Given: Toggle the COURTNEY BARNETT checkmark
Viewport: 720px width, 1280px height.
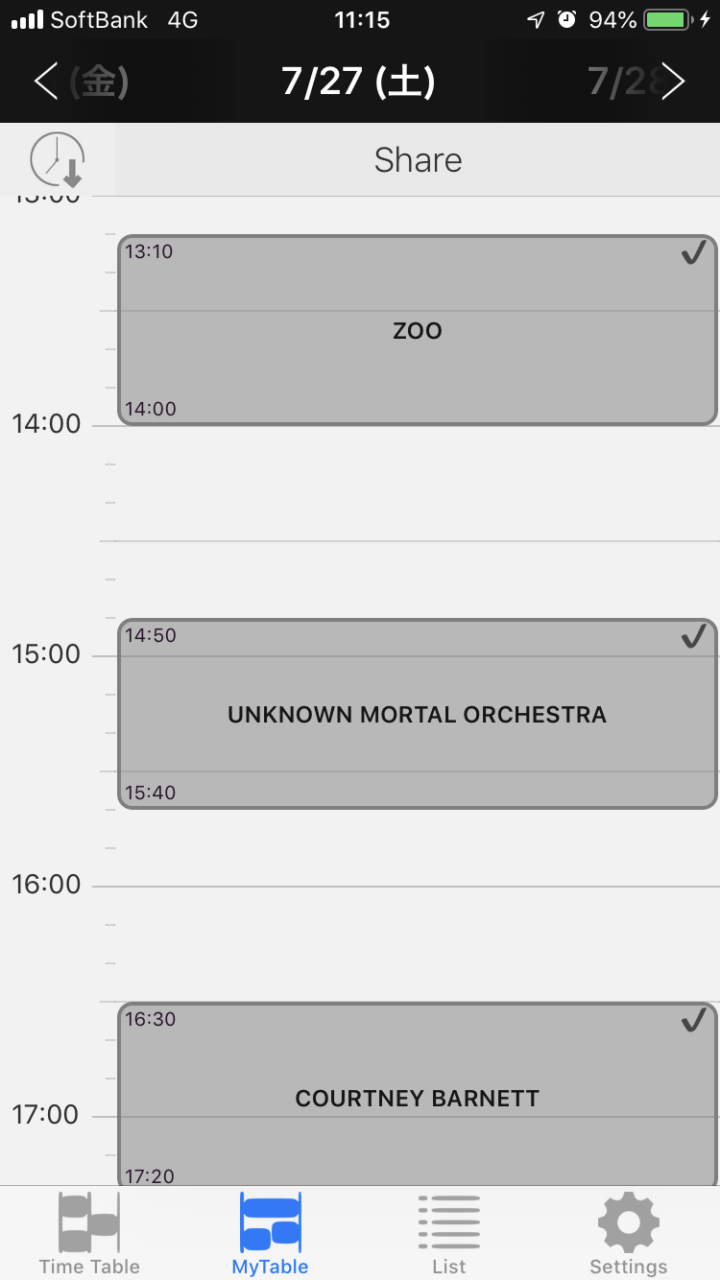Looking at the screenshot, I should (x=693, y=1021).
